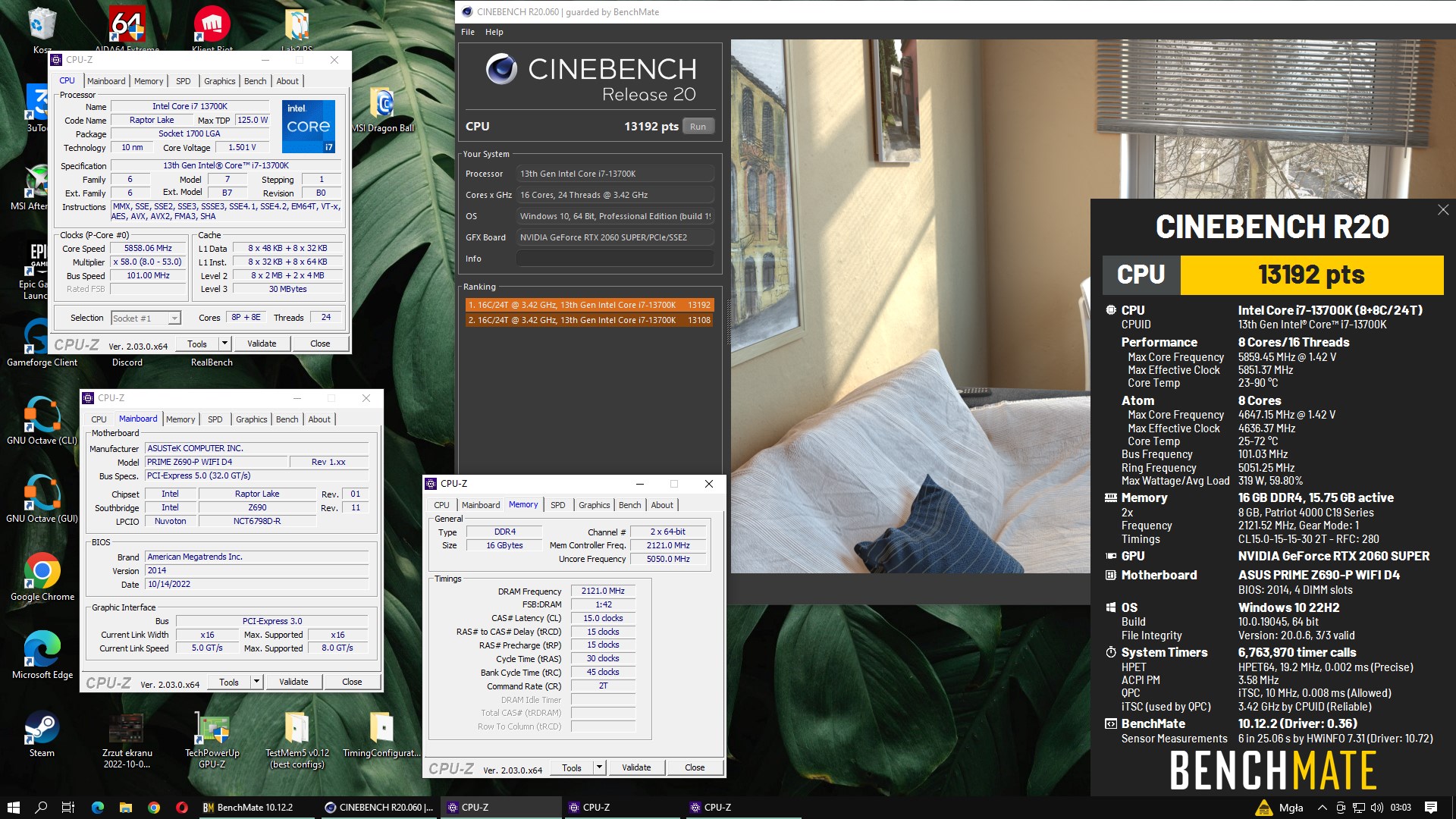Open Tools dropdown arrow in Memory CPU-Z
This screenshot has width=1456, height=819.
[599, 767]
